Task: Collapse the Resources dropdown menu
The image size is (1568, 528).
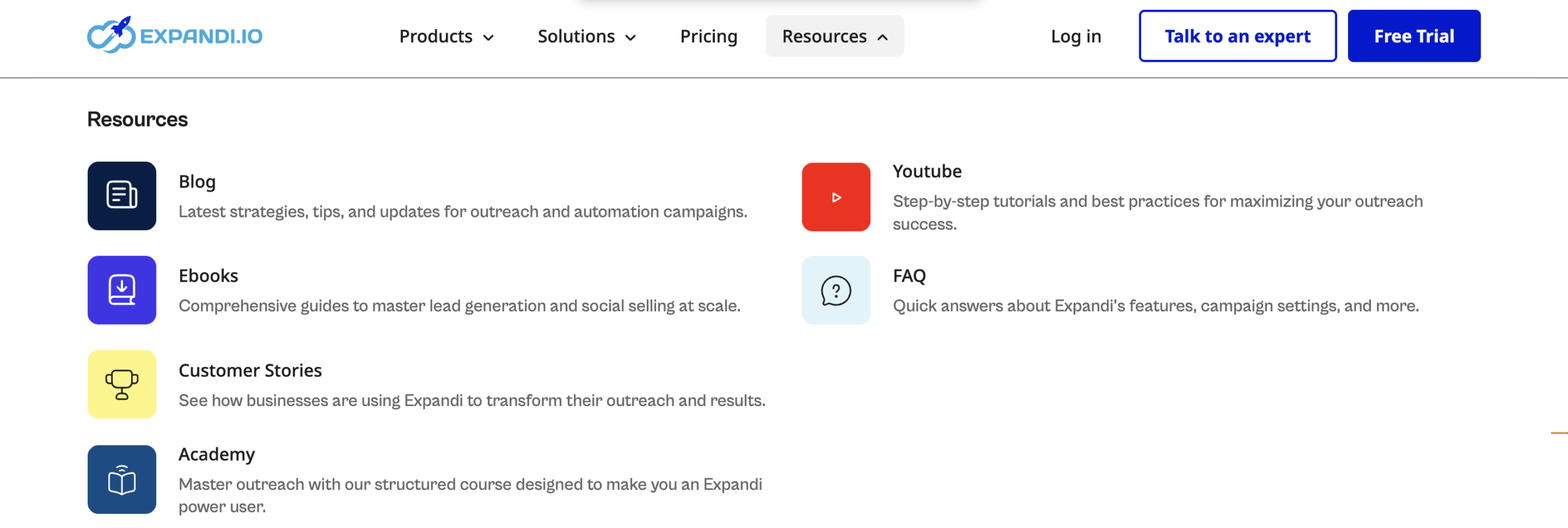Action: (x=834, y=37)
